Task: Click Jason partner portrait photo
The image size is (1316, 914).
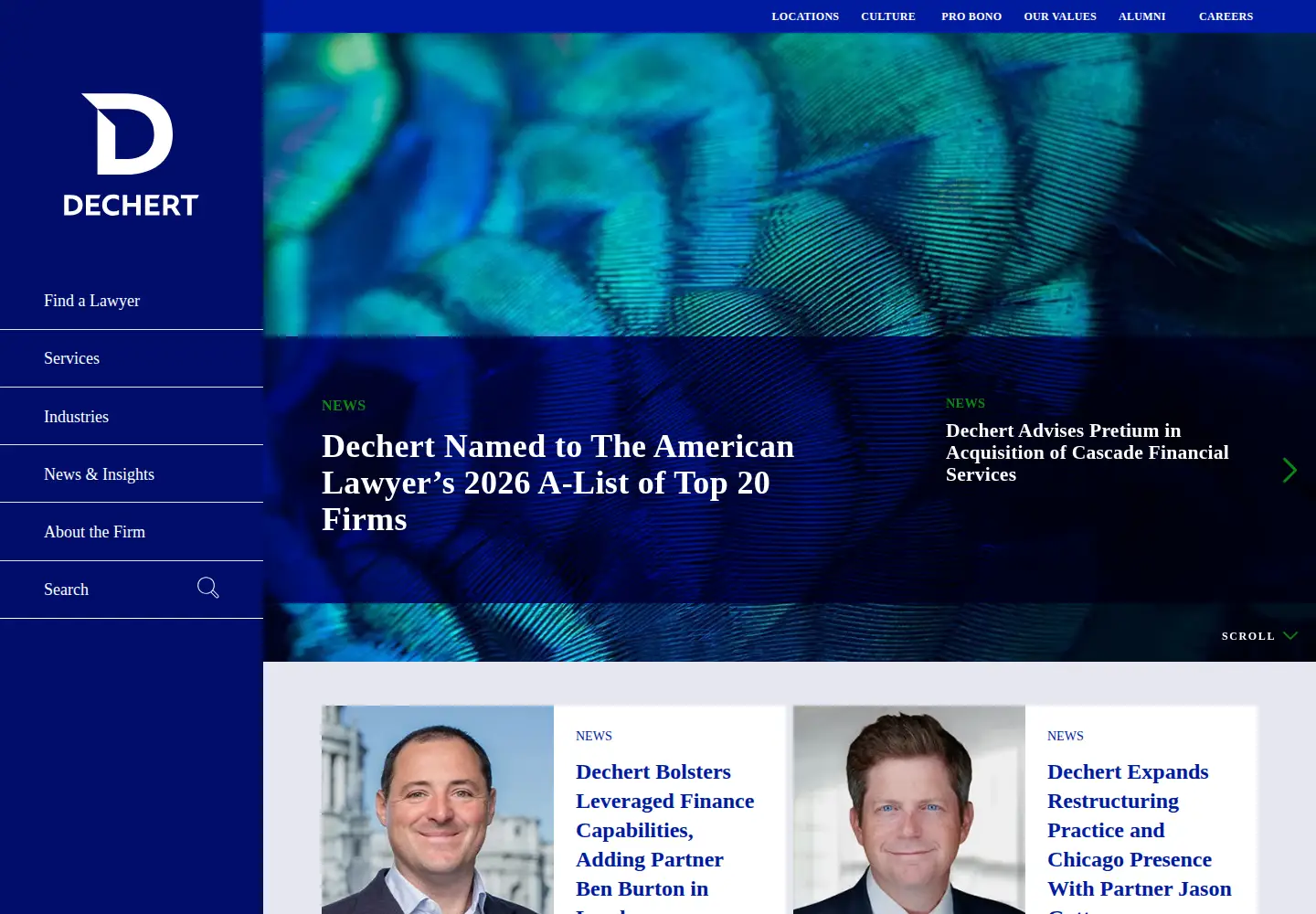Action: (909, 810)
